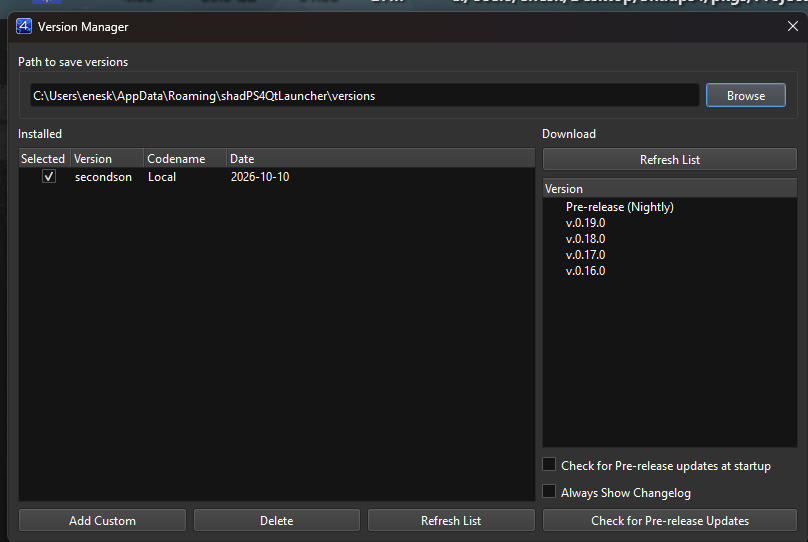Refresh the Installed versions list

click(x=451, y=520)
